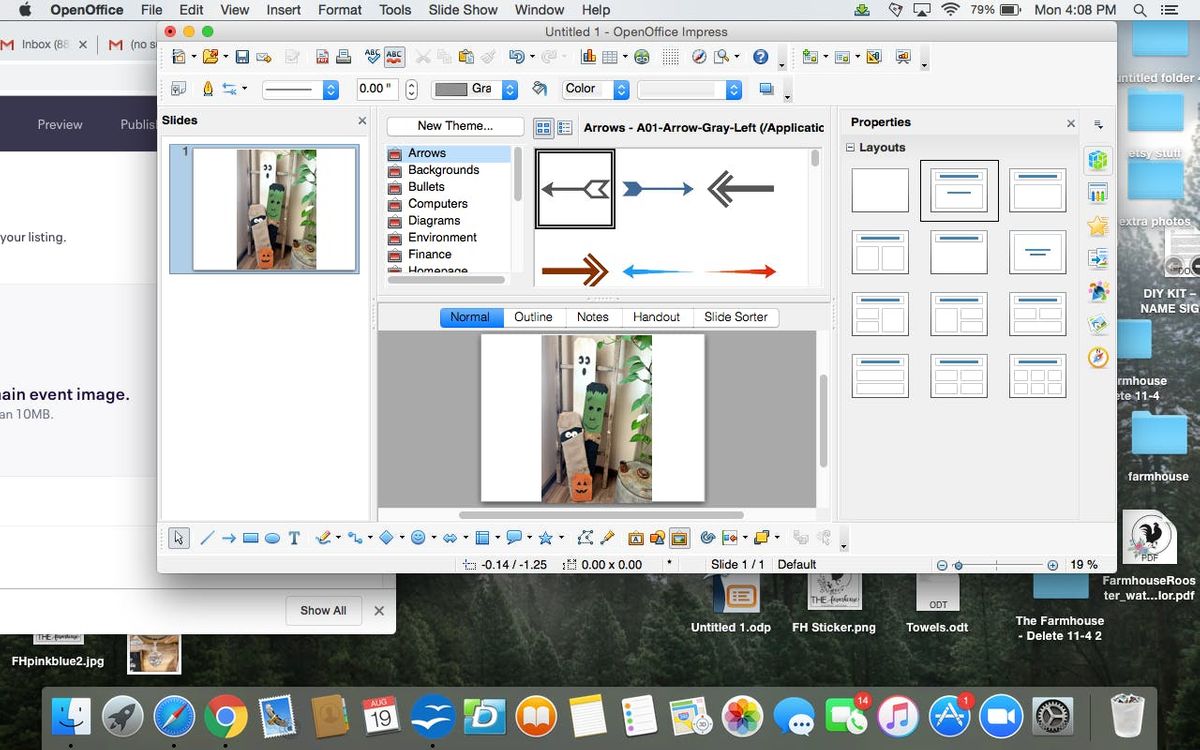Toggle thumbnail icon view in Gallery
This screenshot has width=1200, height=750.
click(544, 128)
